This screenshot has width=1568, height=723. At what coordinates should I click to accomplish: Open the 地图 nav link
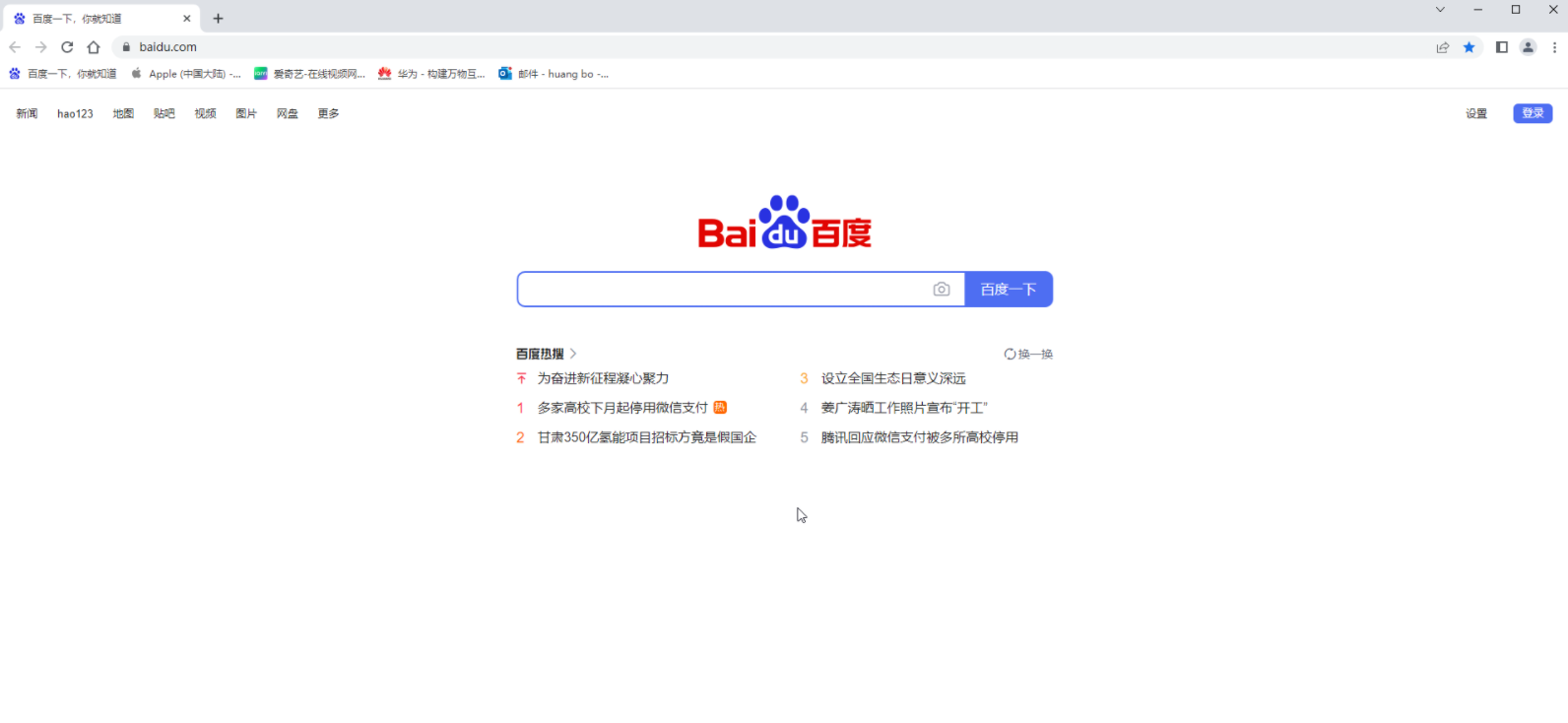pos(123,114)
